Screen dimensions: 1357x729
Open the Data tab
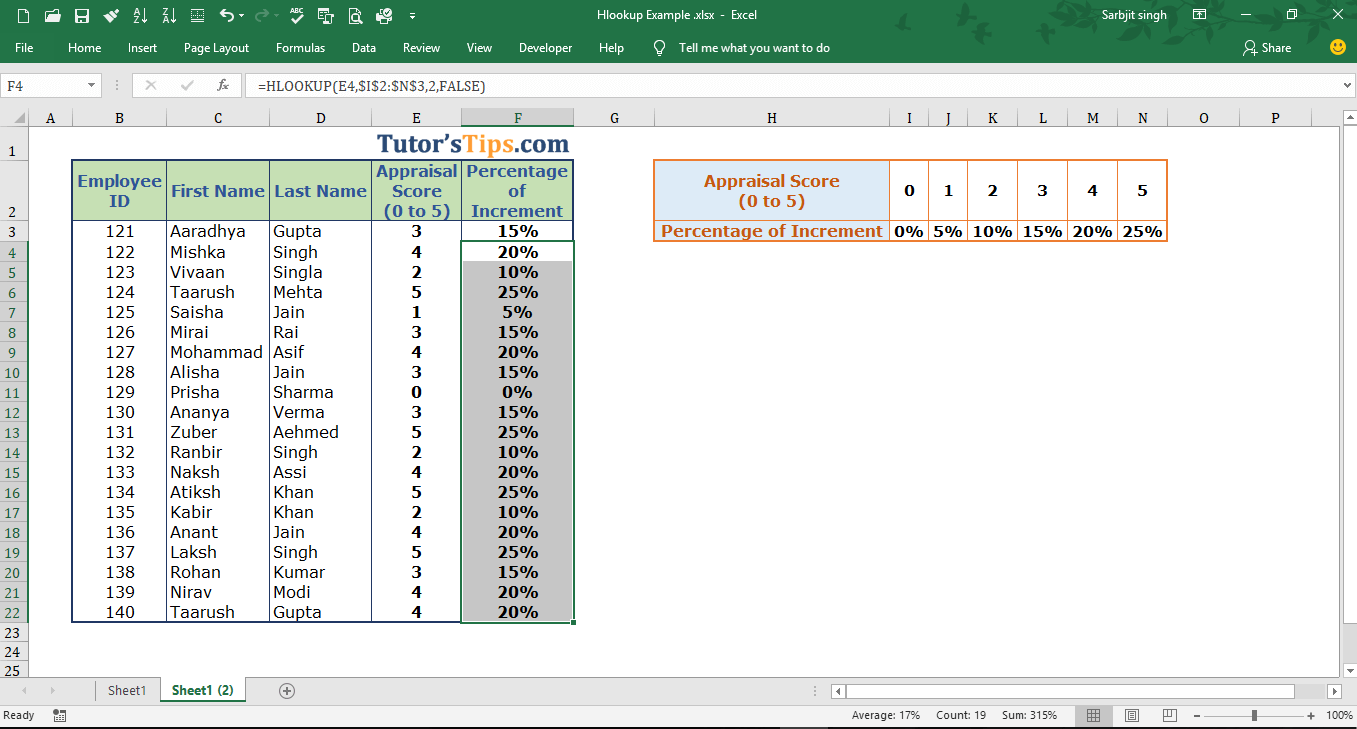point(364,48)
